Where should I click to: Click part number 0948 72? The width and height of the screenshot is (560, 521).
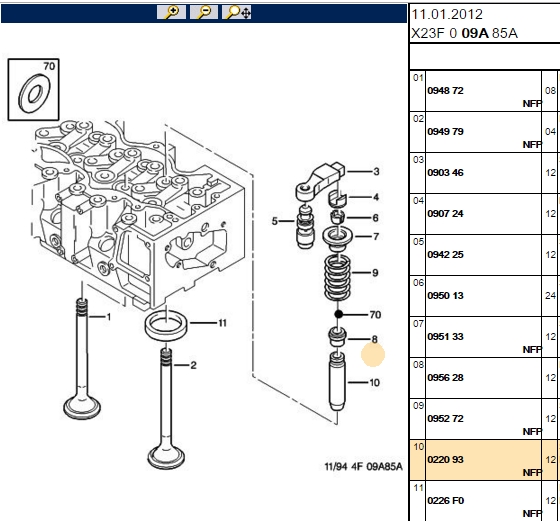point(445,91)
